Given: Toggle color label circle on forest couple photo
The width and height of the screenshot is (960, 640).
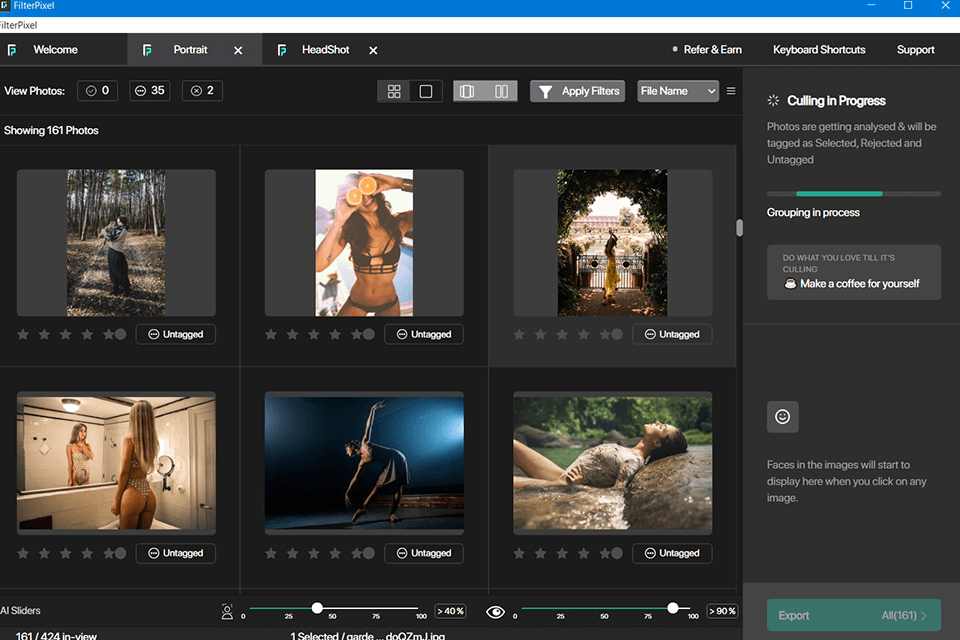Looking at the screenshot, I should (x=121, y=334).
